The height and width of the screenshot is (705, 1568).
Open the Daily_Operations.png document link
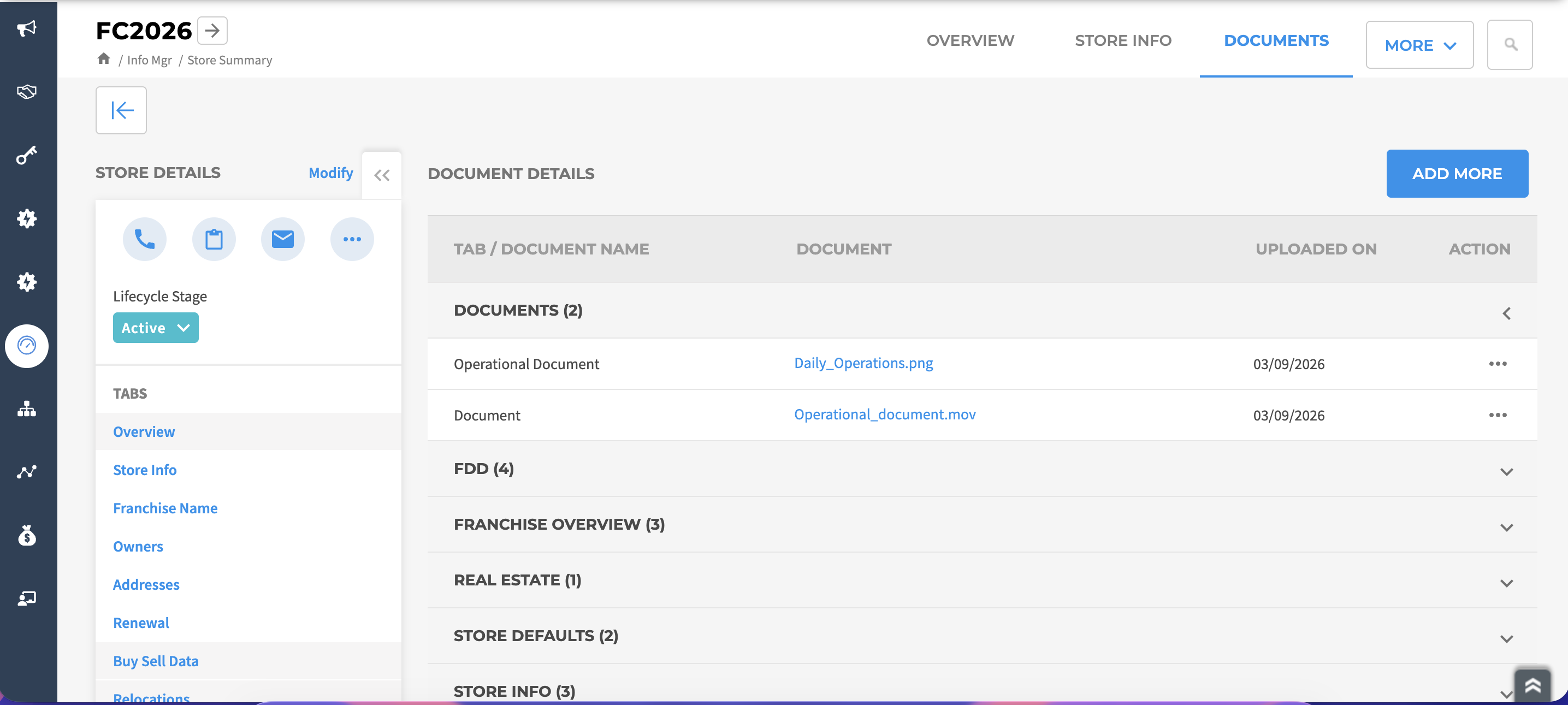[864, 363]
